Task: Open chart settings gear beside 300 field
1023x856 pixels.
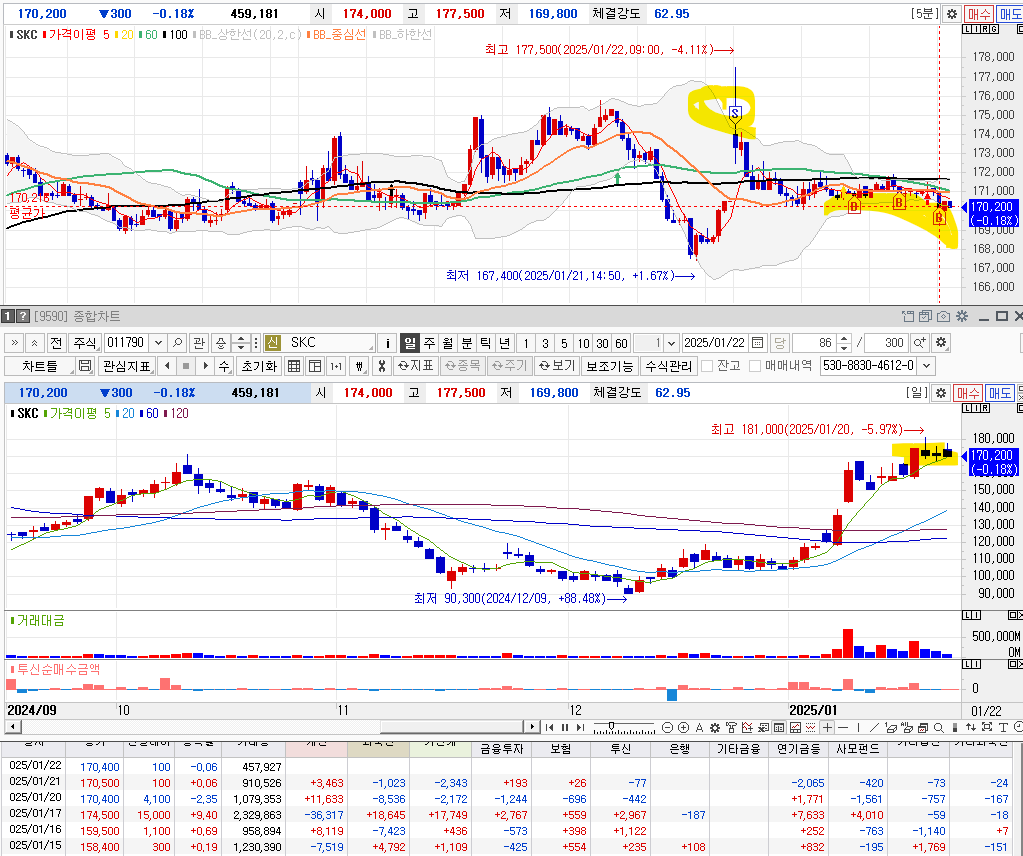Action: click(x=940, y=343)
